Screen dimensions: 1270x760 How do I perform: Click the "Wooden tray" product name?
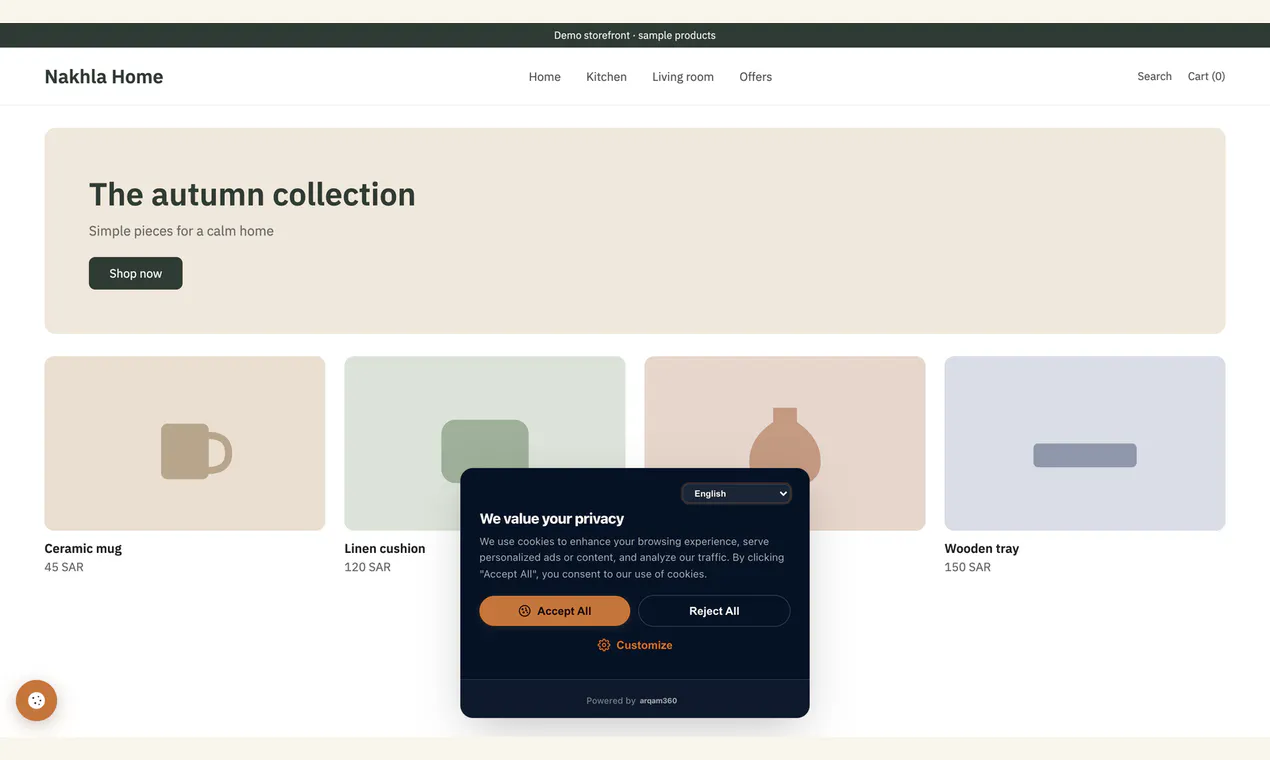point(982,548)
